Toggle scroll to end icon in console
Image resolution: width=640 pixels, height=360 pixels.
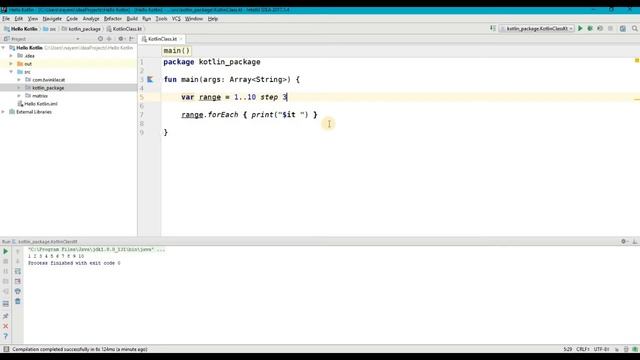[18, 281]
